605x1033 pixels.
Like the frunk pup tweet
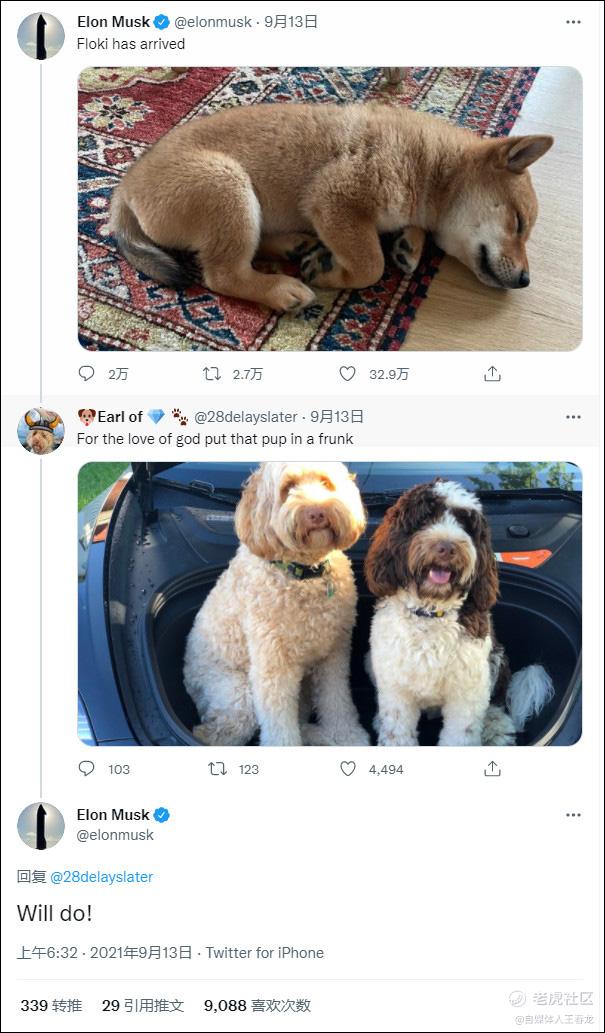coord(347,769)
